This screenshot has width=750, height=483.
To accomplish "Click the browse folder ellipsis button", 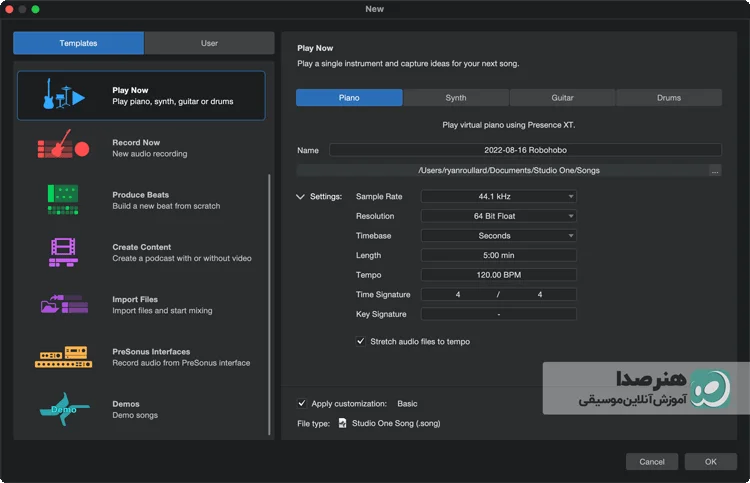I will (715, 171).
